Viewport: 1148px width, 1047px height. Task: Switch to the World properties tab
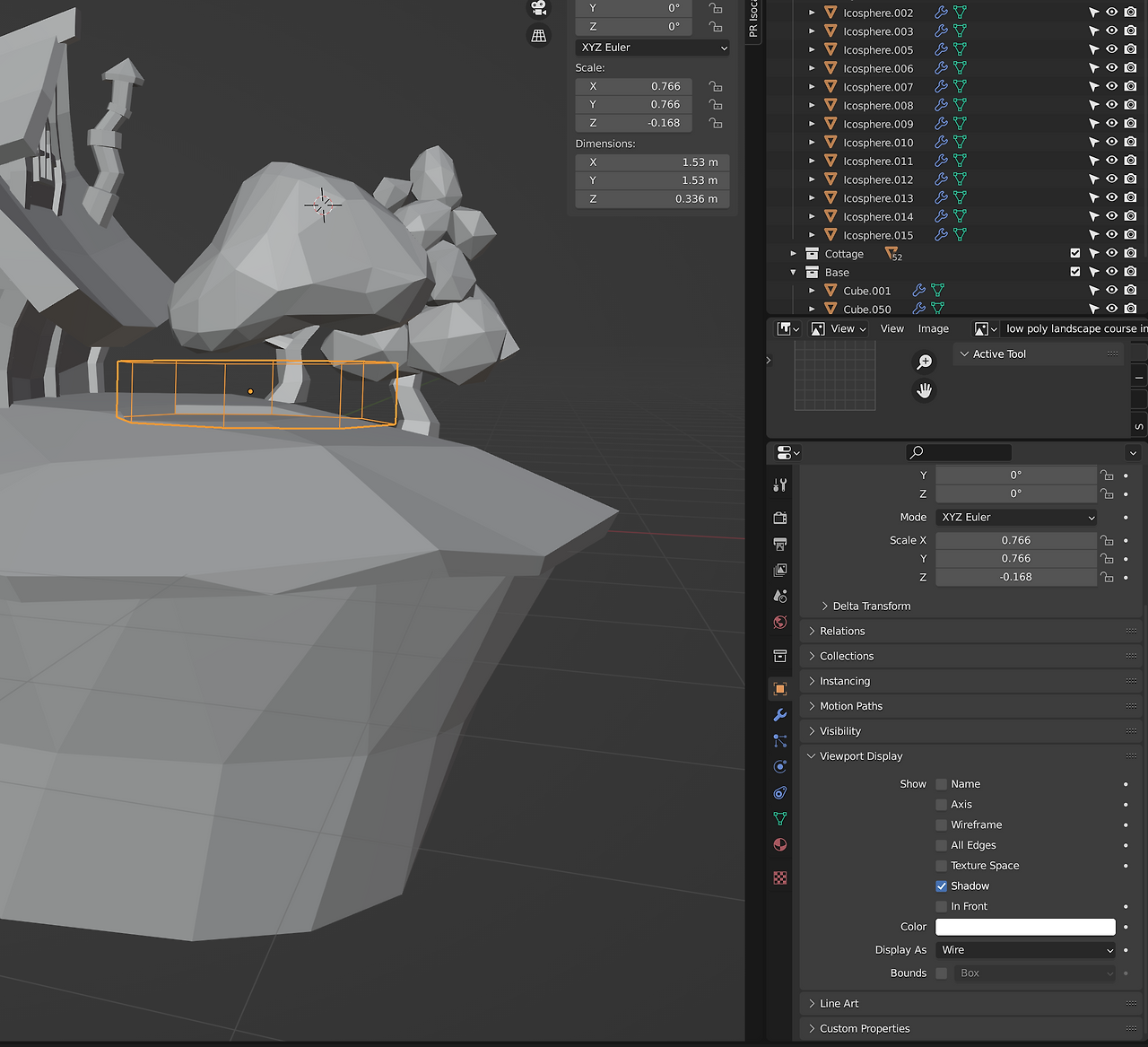(x=780, y=623)
